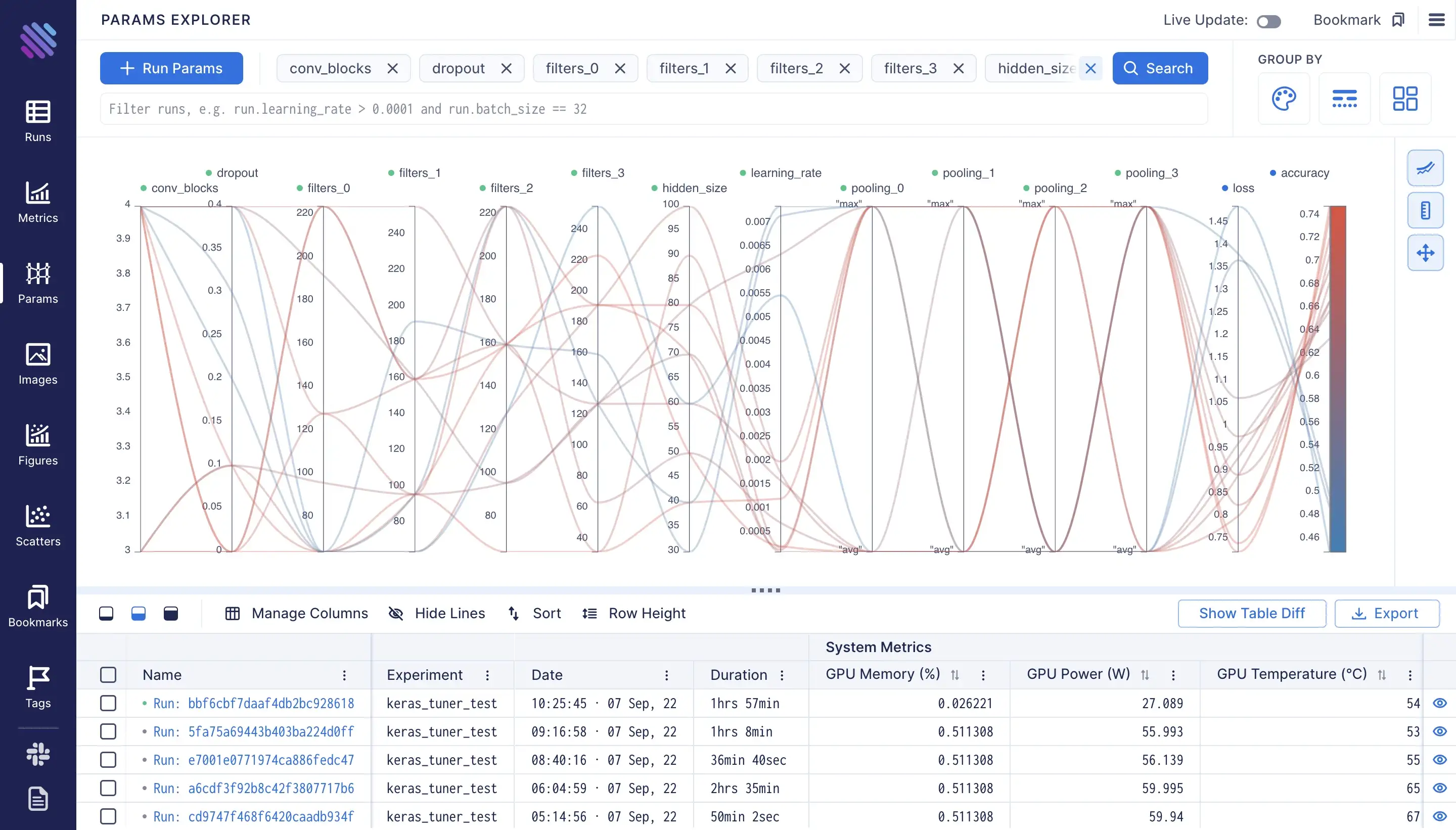
Task: Open the Images explorer in sidebar
Action: (37, 364)
